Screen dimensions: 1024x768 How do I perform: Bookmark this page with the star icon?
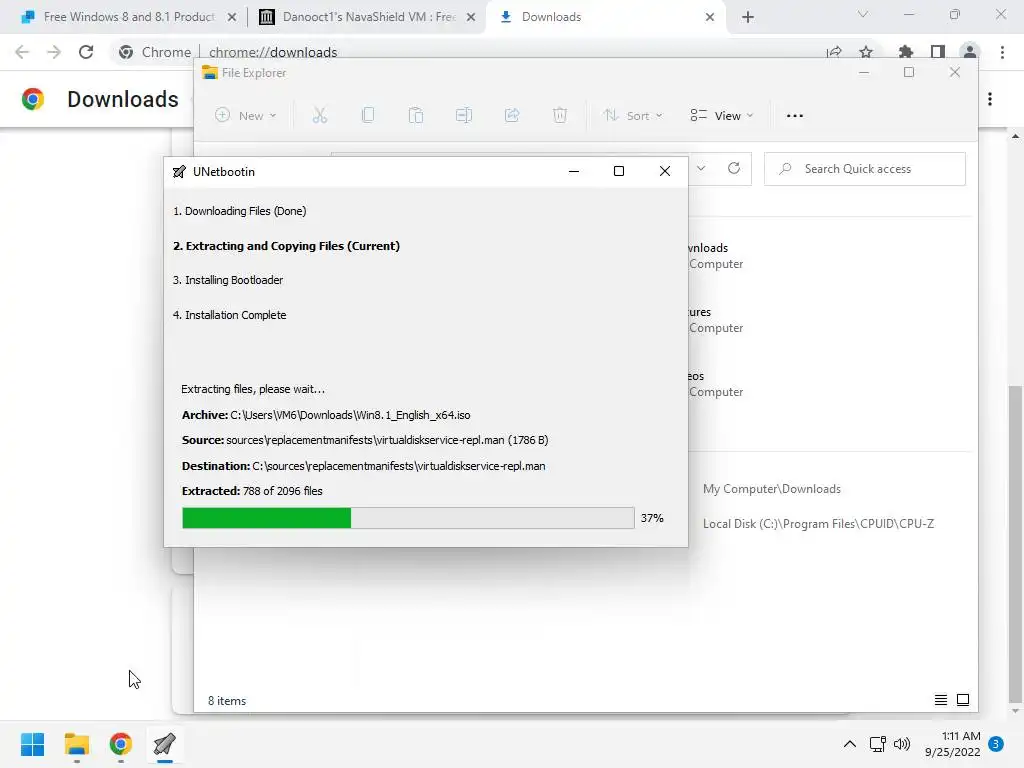click(x=866, y=52)
